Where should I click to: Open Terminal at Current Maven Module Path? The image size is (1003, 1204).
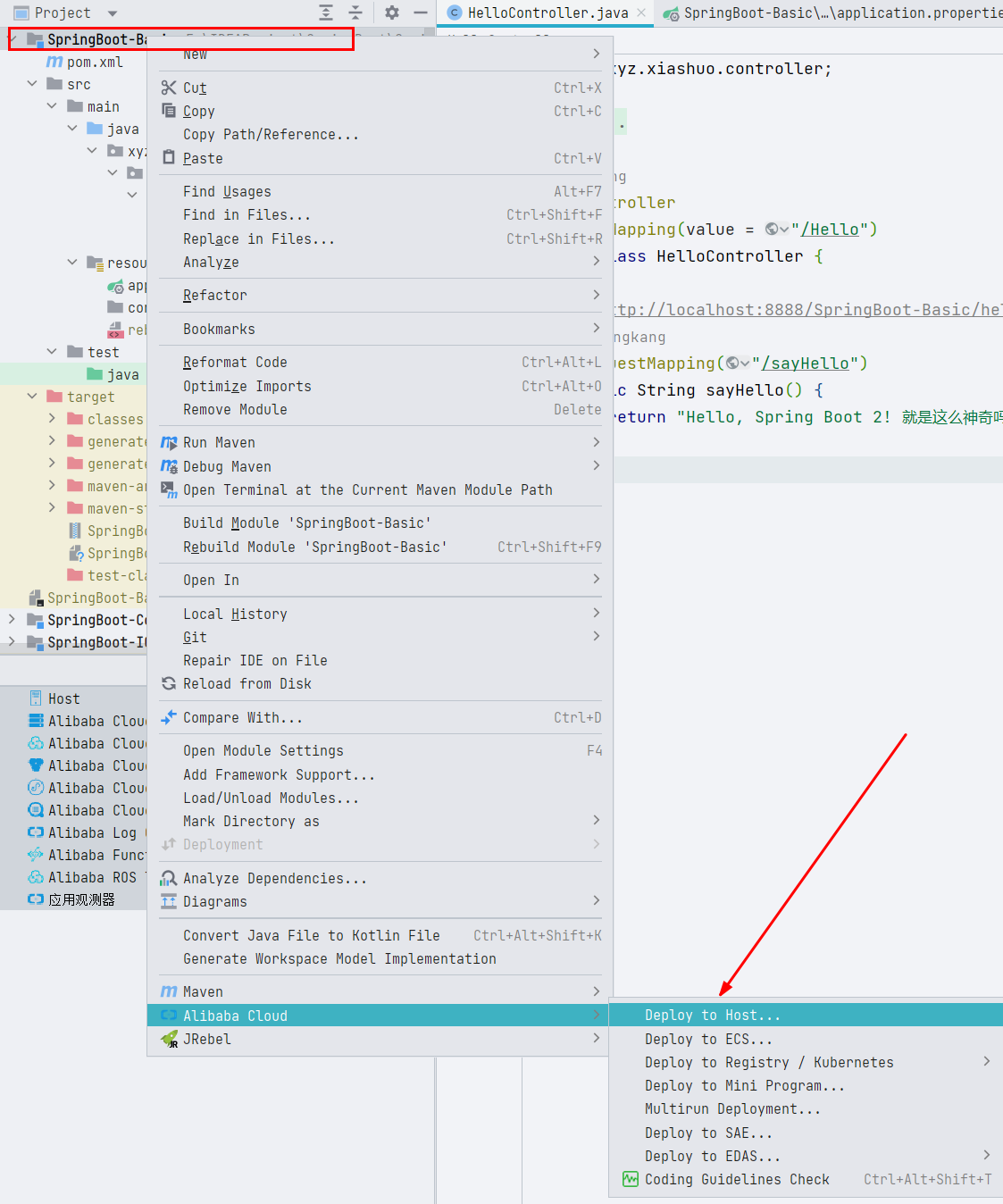(x=380, y=489)
